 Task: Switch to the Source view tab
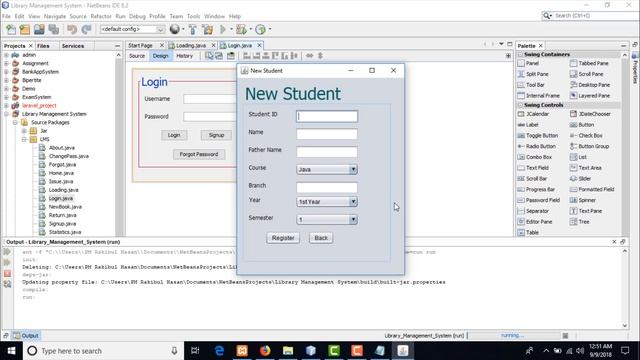(137, 56)
